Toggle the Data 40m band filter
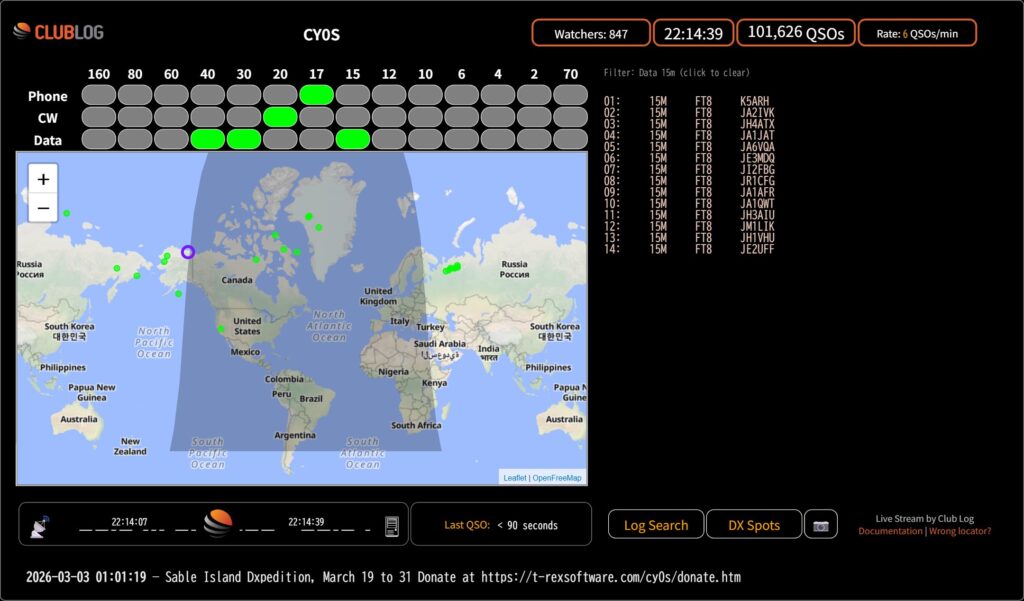This screenshot has width=1024, height=601. 207,139
